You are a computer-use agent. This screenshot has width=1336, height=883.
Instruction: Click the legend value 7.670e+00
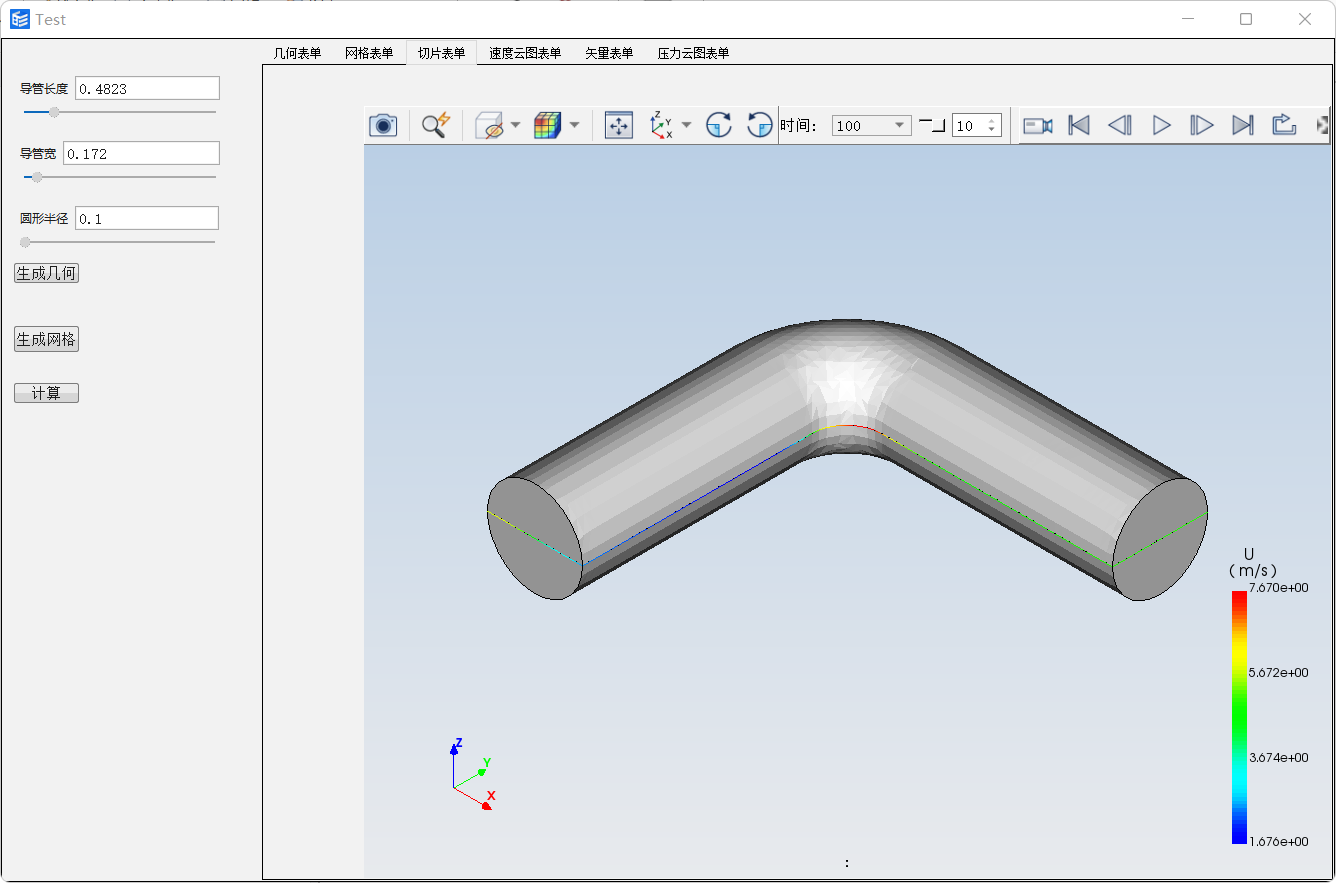tap(1279, 588)
